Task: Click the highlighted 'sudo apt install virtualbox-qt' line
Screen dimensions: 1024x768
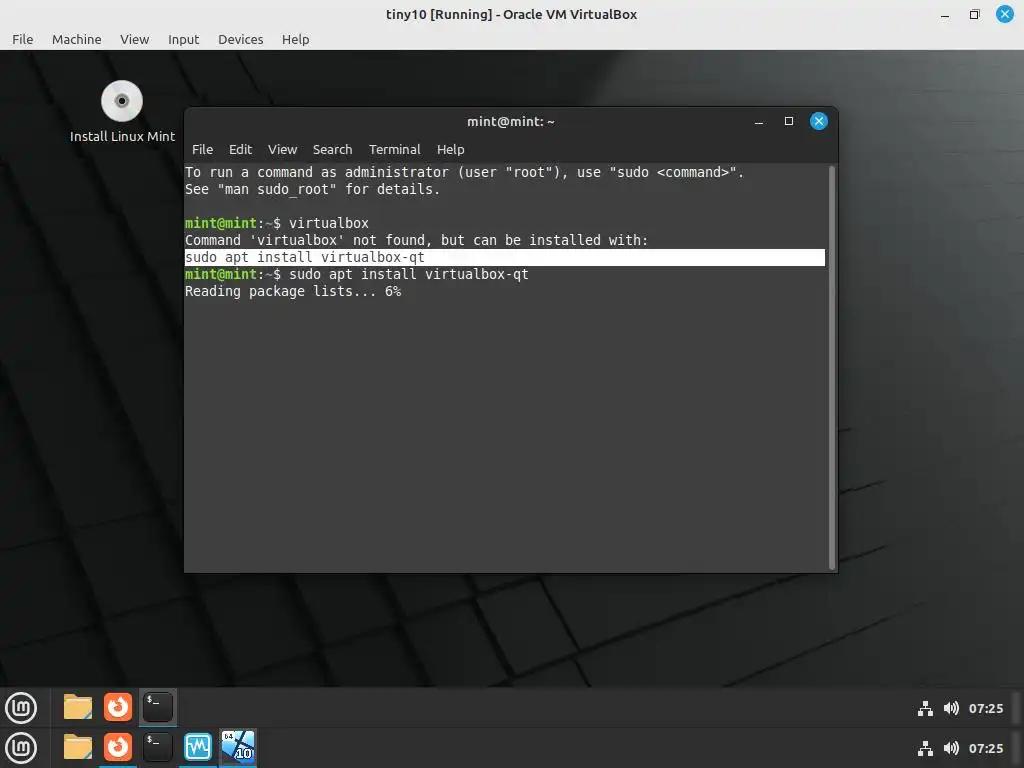Action: click(x=504, y=257)
